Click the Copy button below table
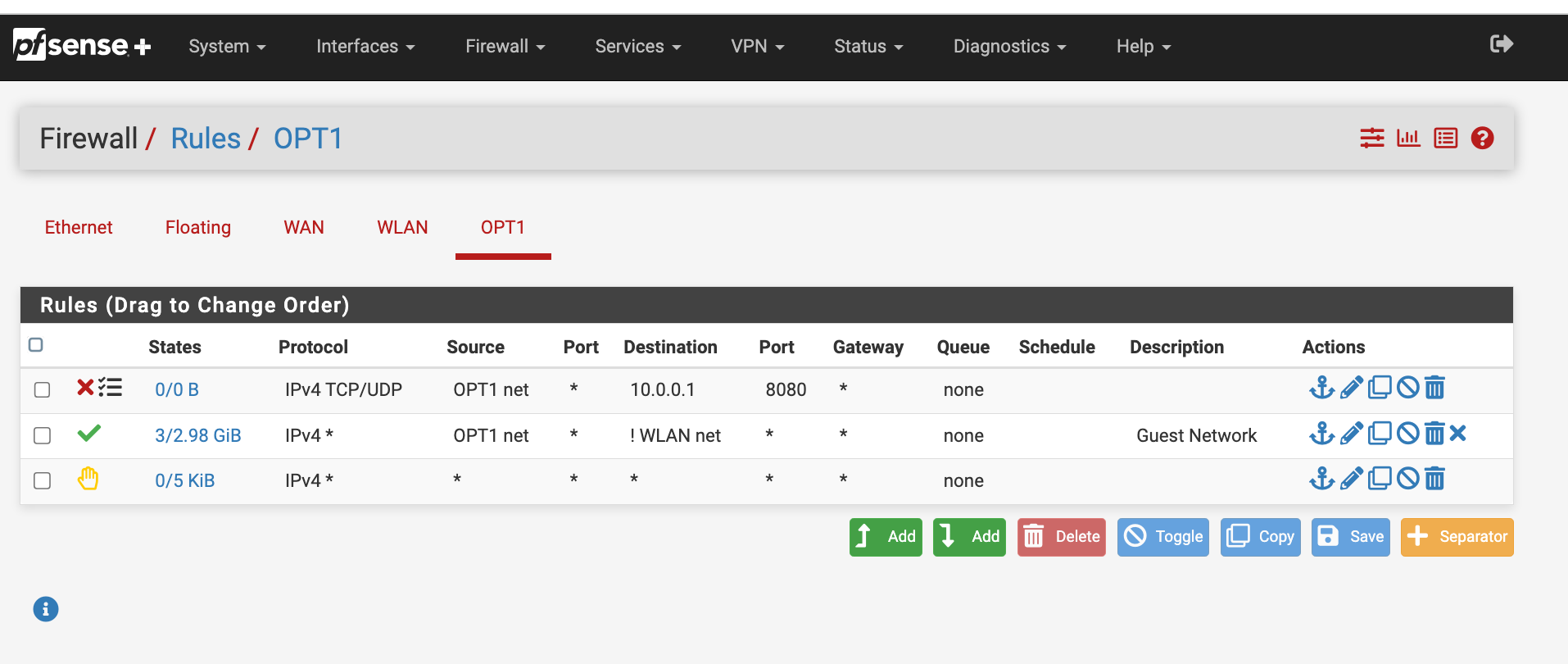Viewport: 1568px width, 664px height. [1261, 537]
